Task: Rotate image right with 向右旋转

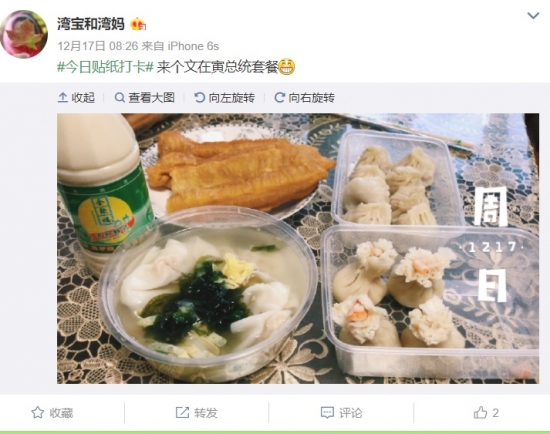Action: (x=311, y=98)
